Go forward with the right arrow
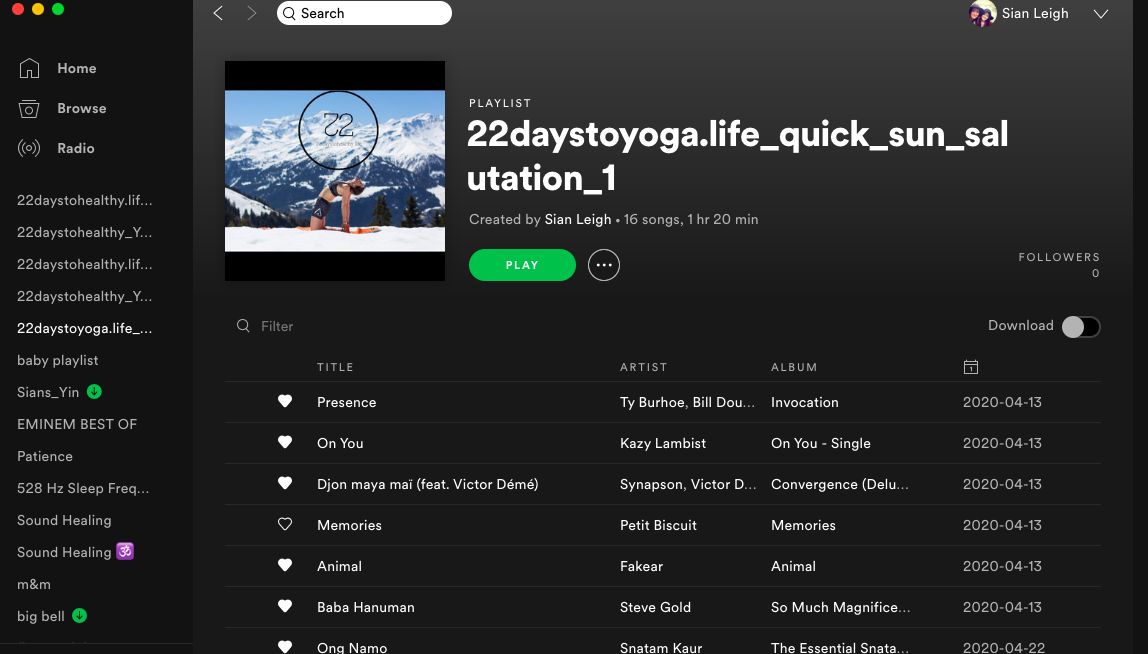 [252, 13]
